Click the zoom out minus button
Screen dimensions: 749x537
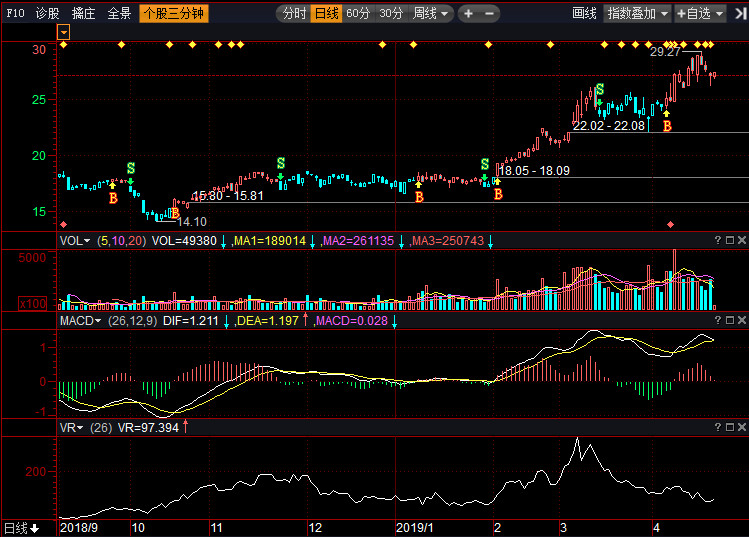pos(490,14)
